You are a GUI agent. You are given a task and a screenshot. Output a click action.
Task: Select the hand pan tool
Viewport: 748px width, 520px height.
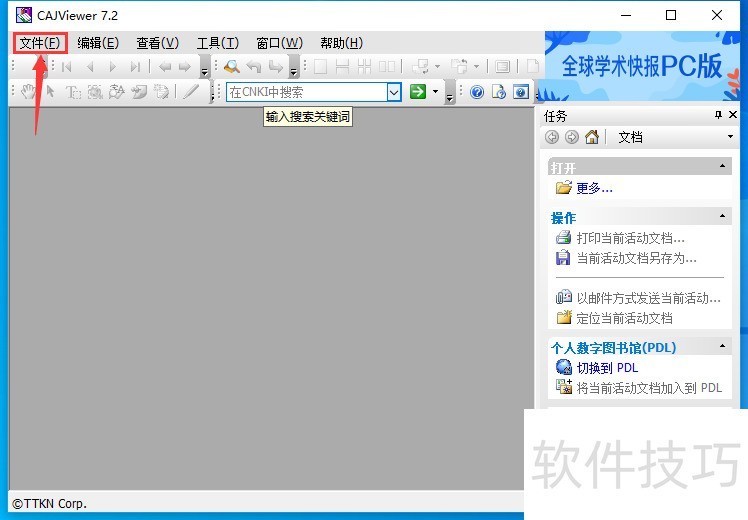(29, 92)
